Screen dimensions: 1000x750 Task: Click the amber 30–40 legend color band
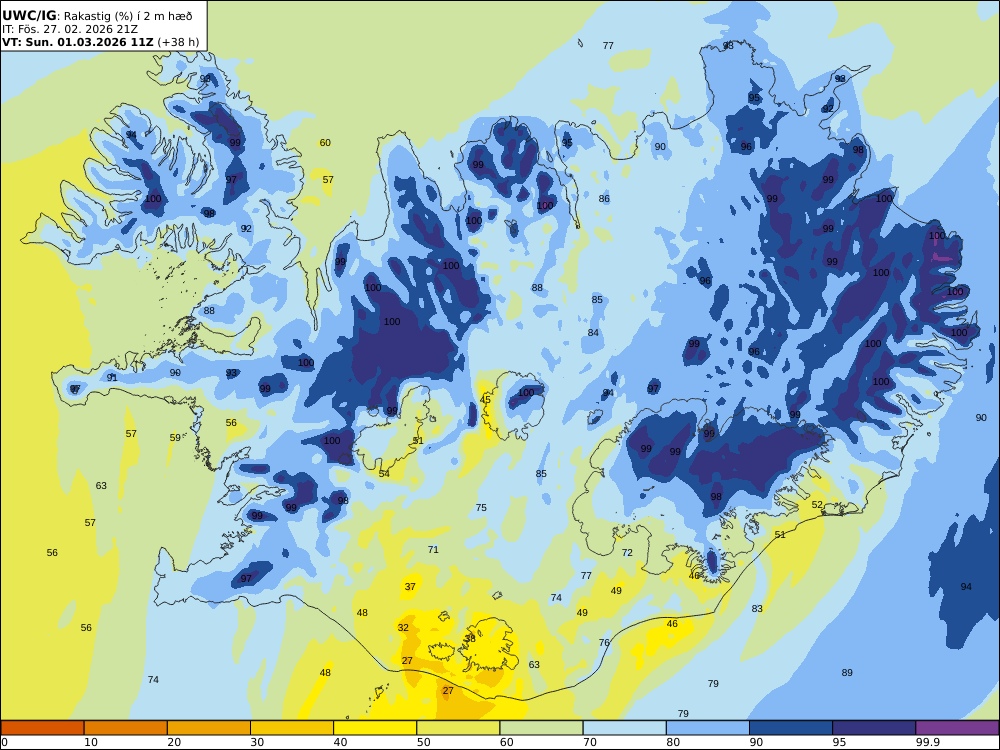click(292, 728)
